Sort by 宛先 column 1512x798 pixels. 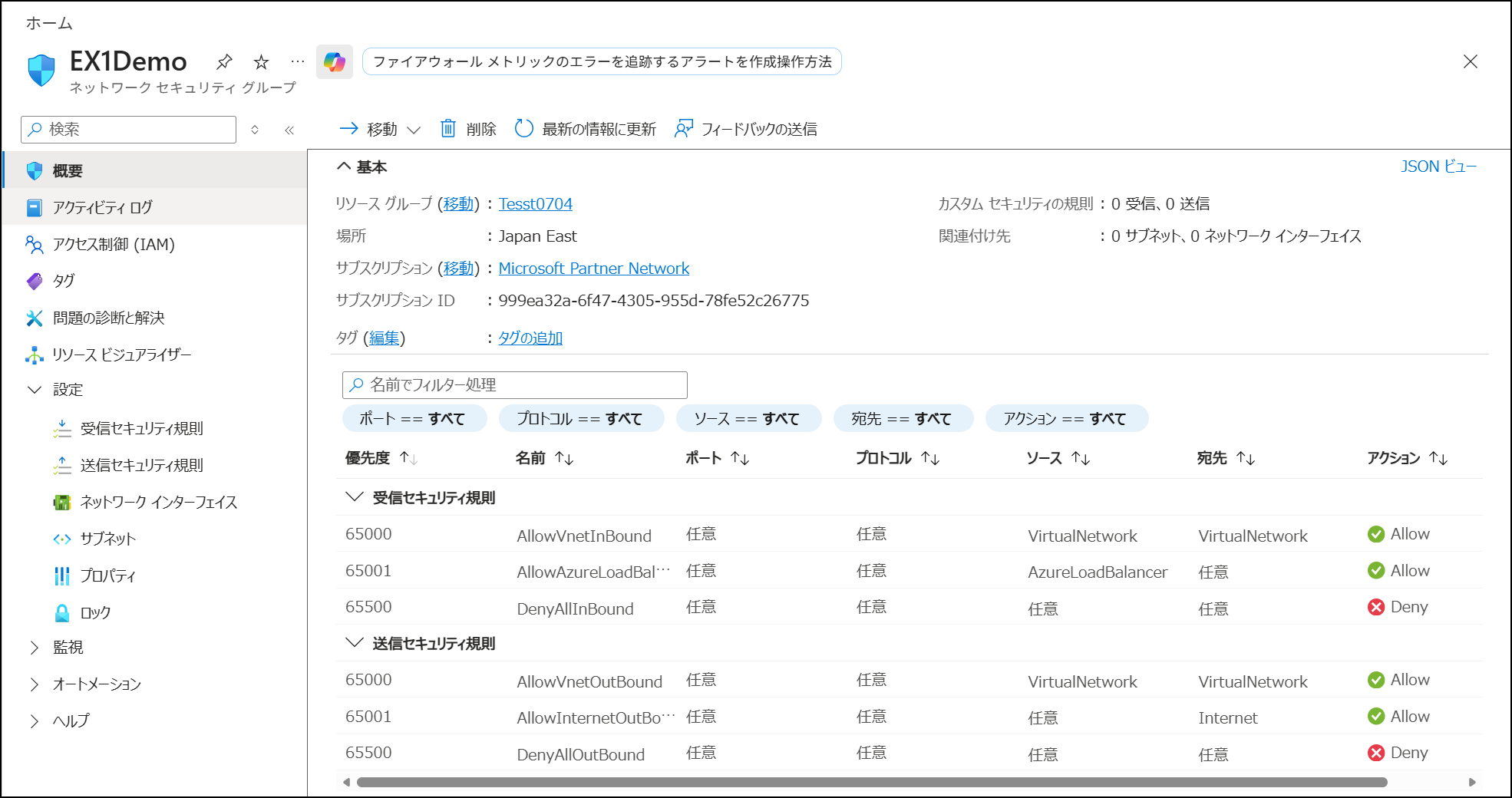click(x=1226, y=458)
